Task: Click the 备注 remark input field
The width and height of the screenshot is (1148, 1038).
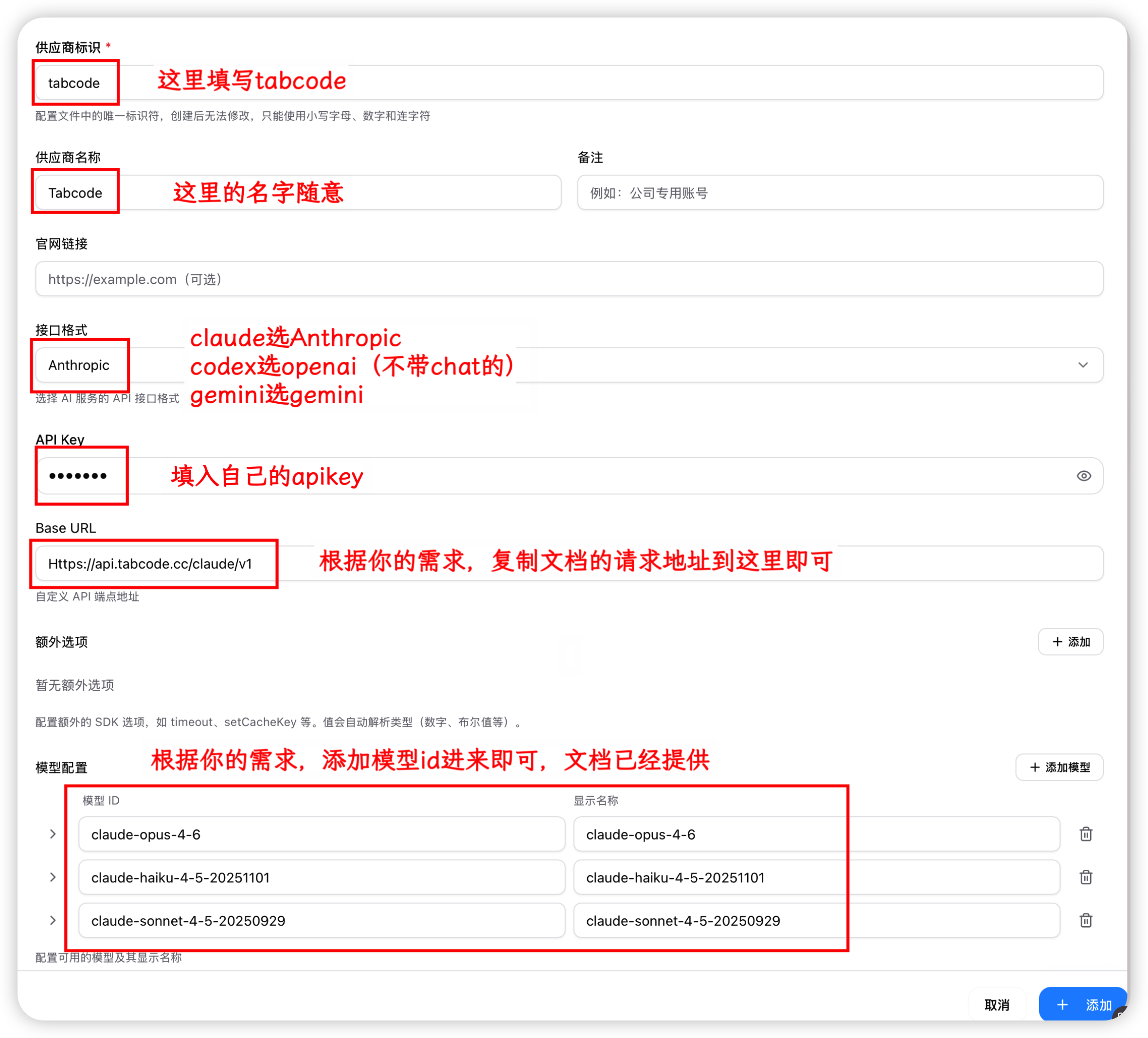Action: (x=840, y=193)
